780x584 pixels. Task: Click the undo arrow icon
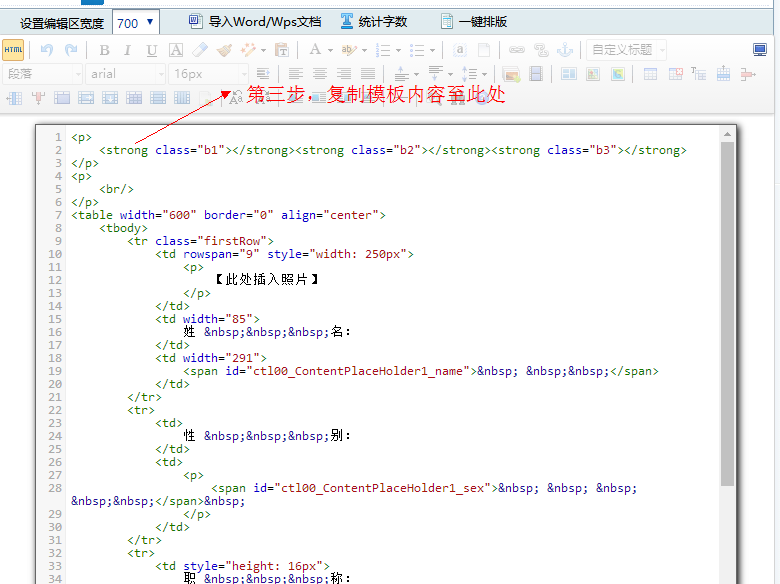pyautogui.click(x=47, y=50)
